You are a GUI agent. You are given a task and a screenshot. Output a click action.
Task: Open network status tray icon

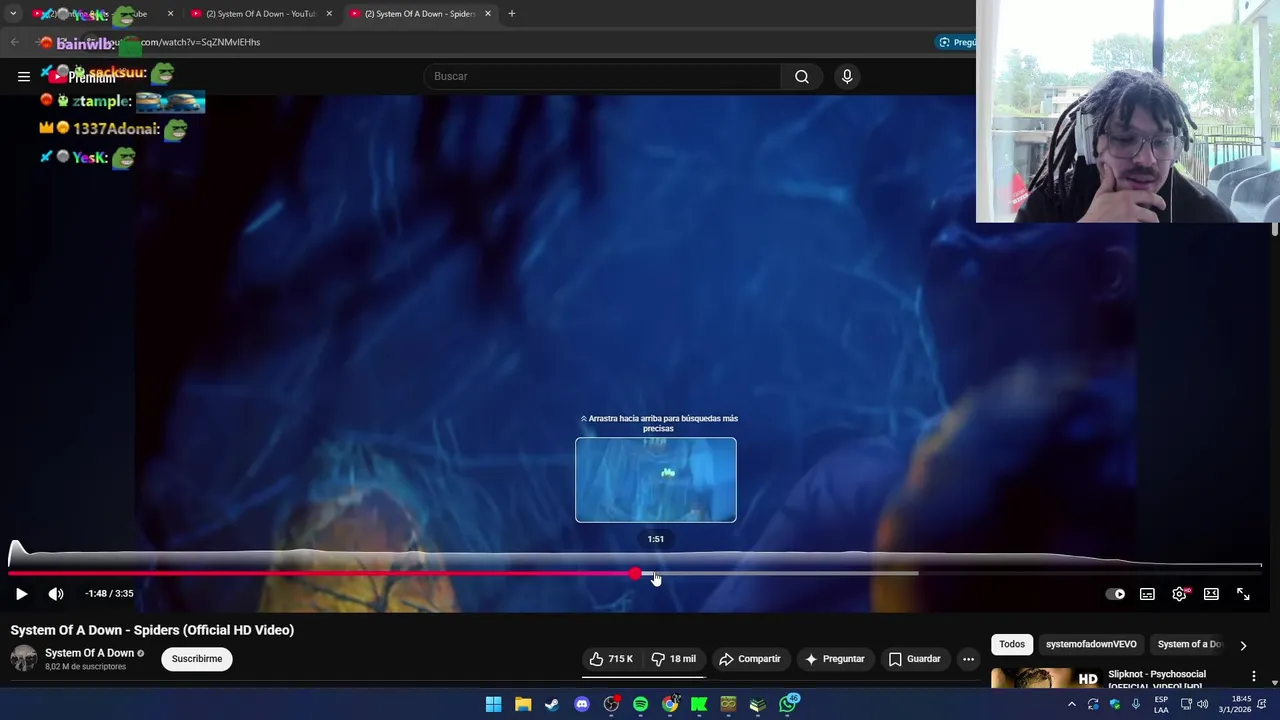(x=1186, y=704)
